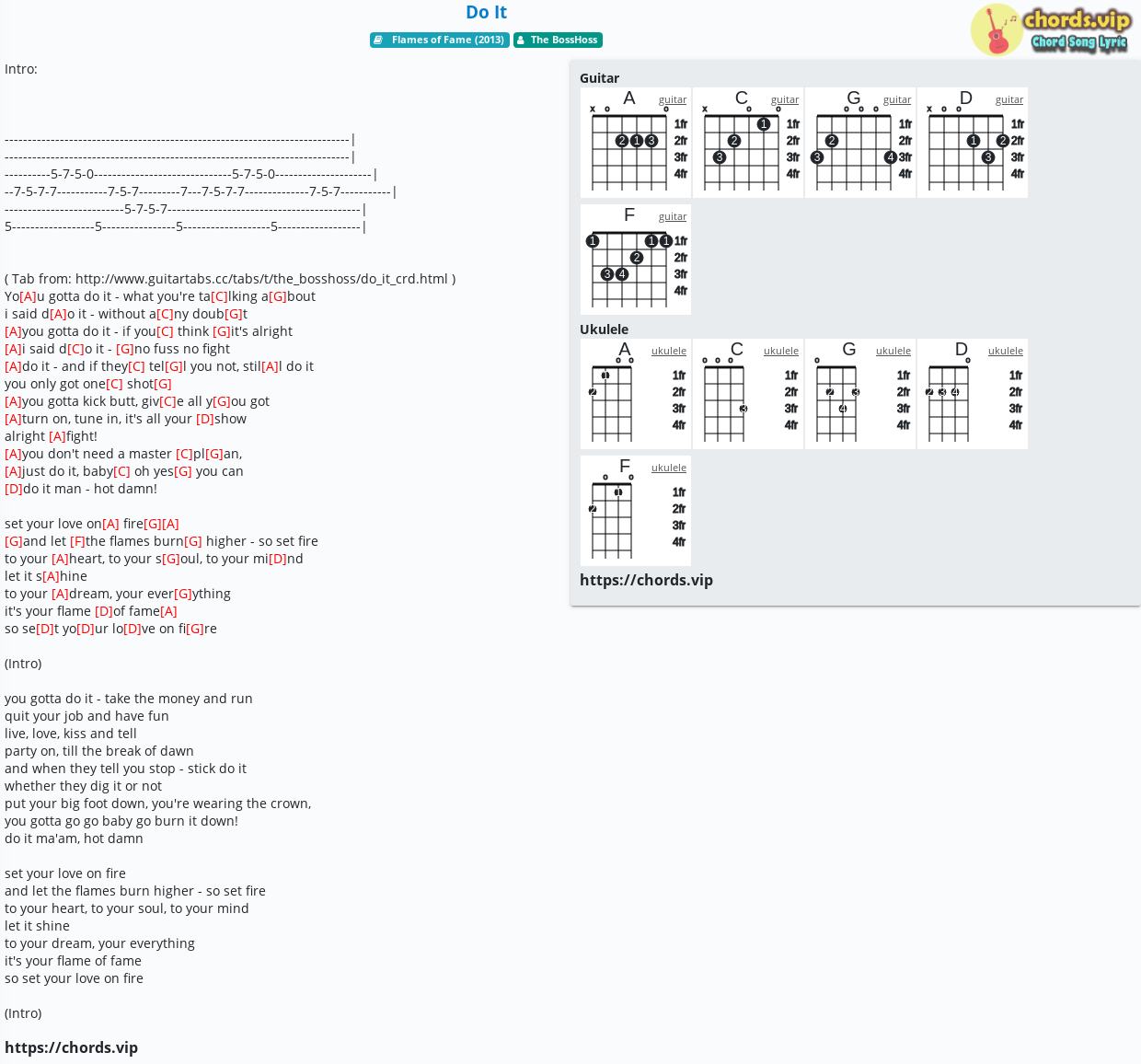Open the G guitar chord diagram

tap(860, 143)
